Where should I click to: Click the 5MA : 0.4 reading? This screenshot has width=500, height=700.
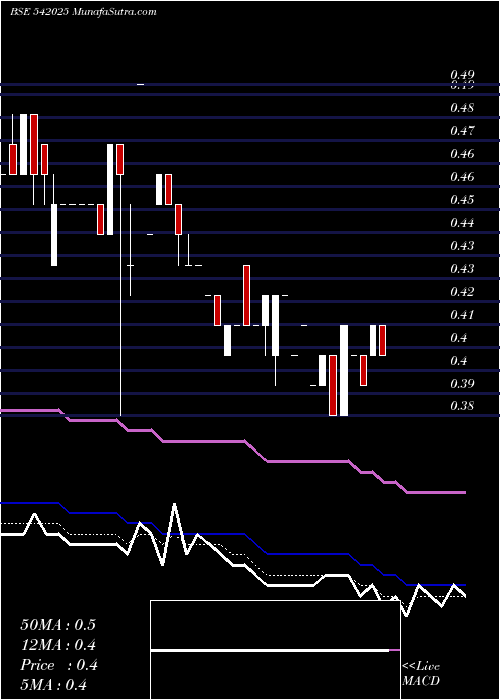tap(53, 685)
